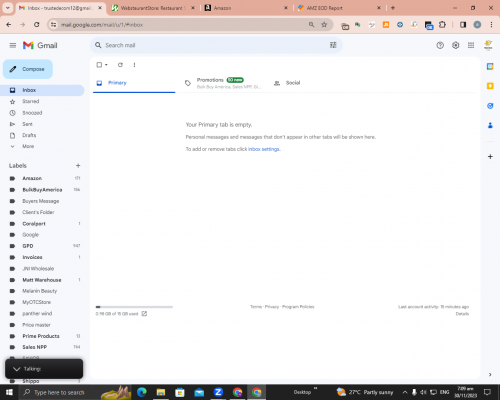Show search options filter icon
The height and width of the screenshot is (400, 500).
point(333,45)
